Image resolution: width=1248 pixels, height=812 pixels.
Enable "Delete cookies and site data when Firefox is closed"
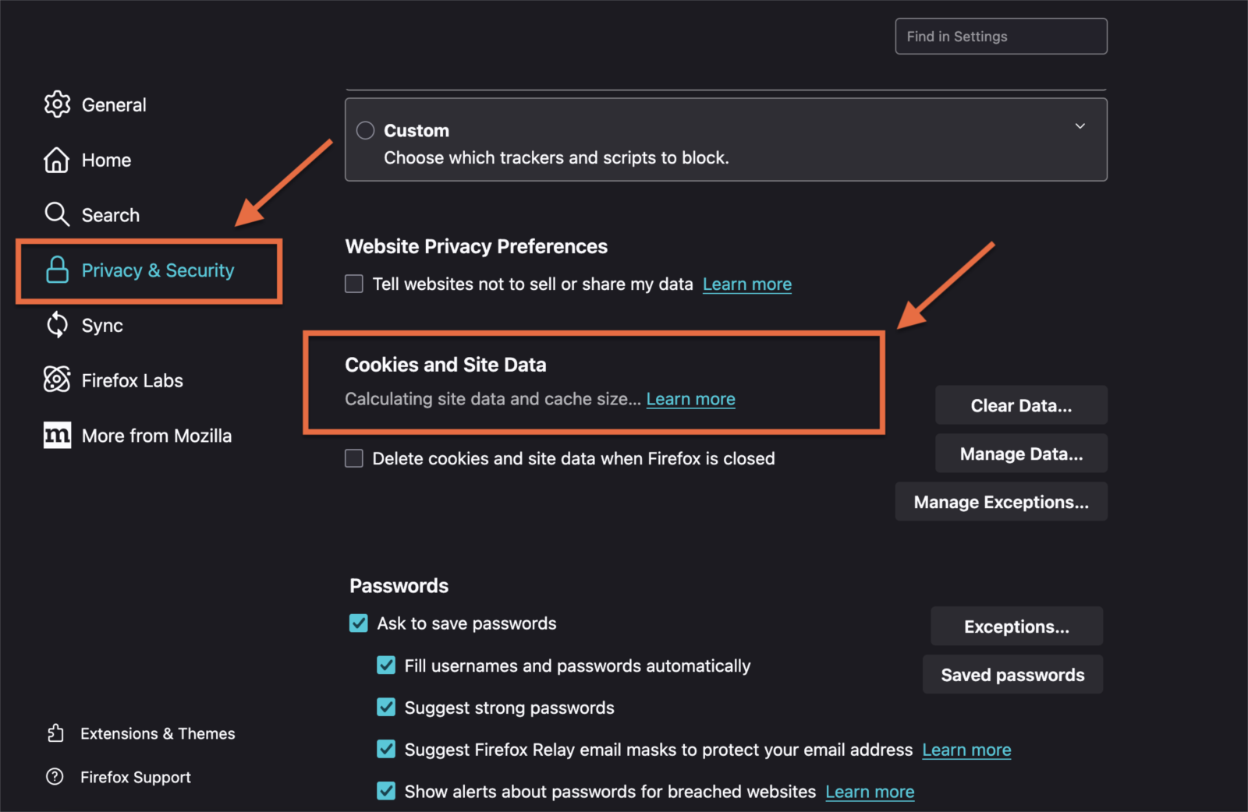(354, 458)
